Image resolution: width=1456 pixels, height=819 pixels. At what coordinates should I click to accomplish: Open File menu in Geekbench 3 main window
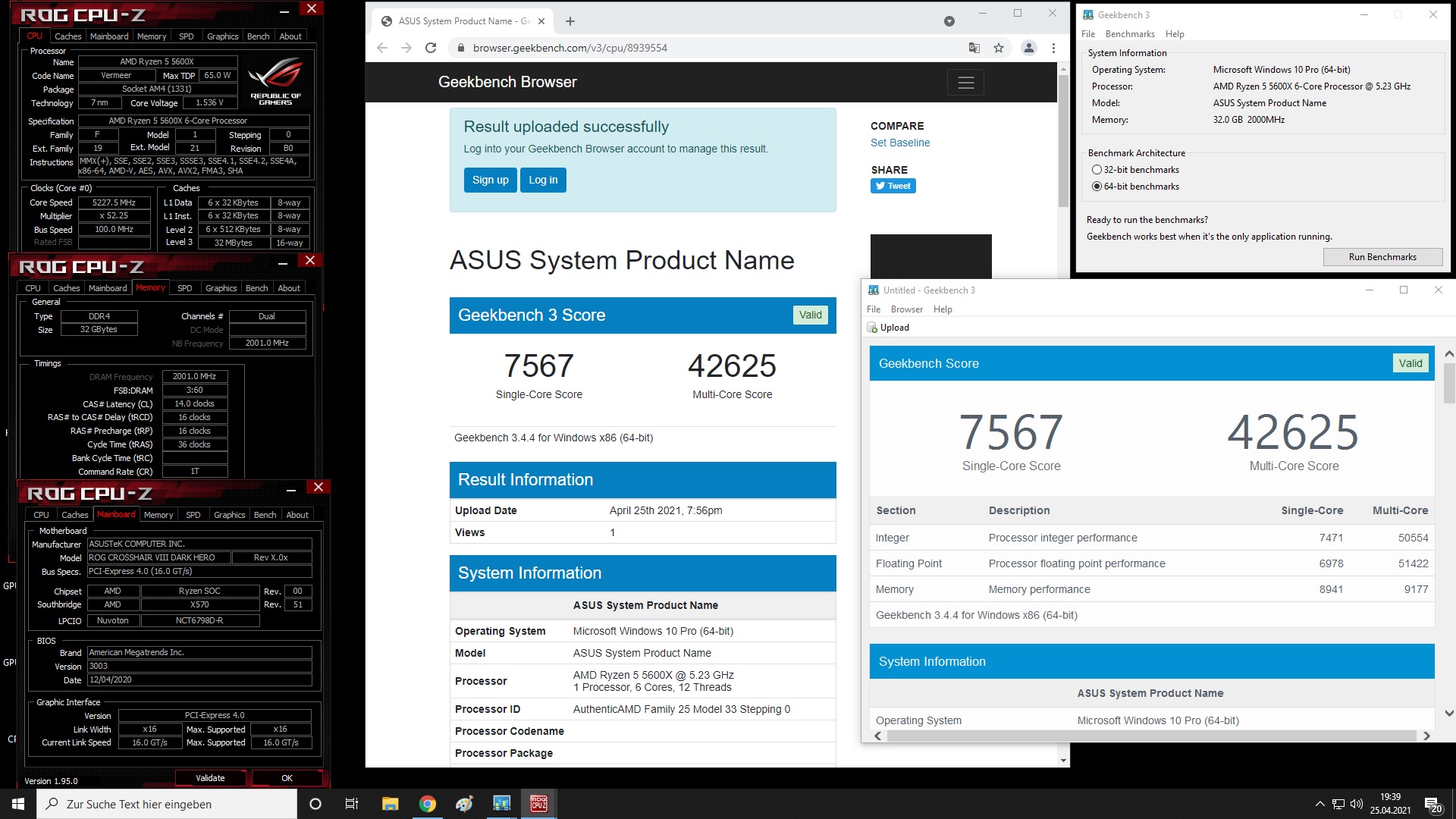[1088, 34]
